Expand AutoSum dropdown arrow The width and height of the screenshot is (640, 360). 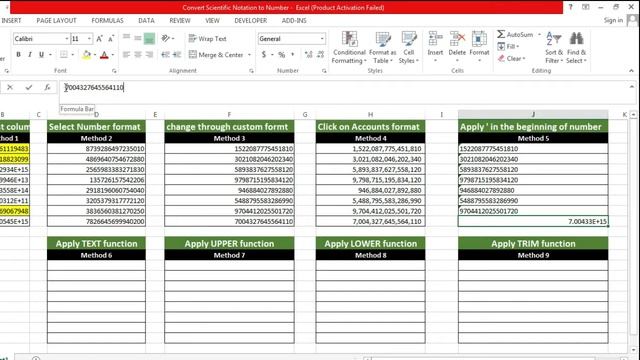[539, 35]
